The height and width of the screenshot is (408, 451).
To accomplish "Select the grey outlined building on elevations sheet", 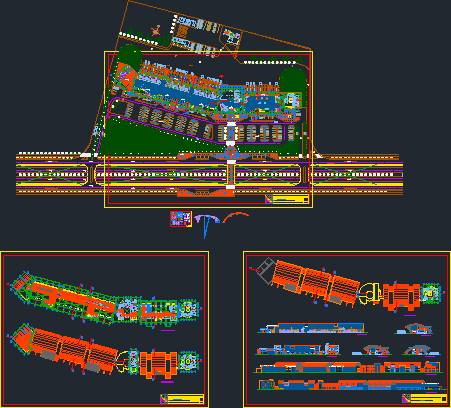I will pyautogui.click(x=266, y=270).
